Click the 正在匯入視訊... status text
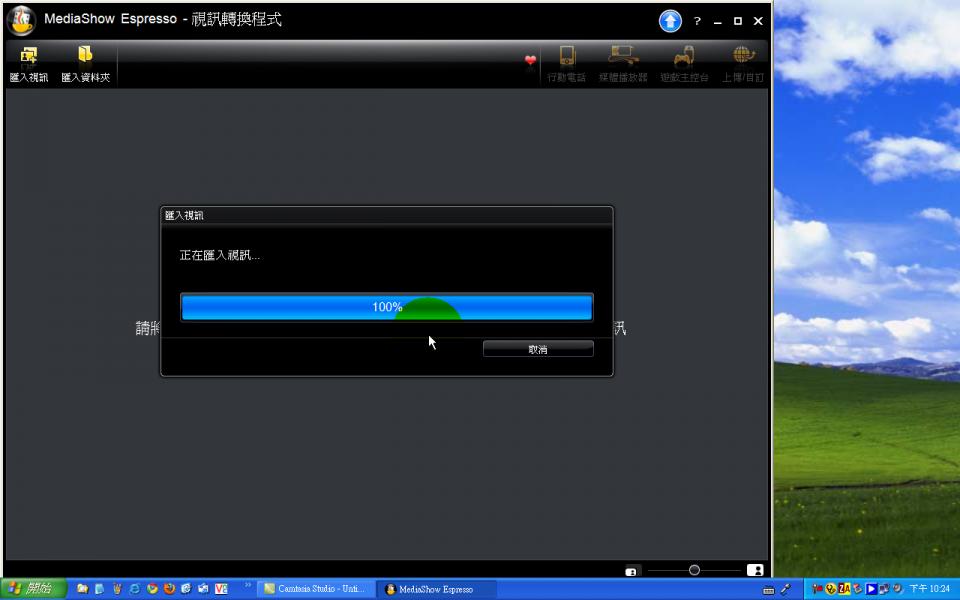960x600 pixels. 220,255
